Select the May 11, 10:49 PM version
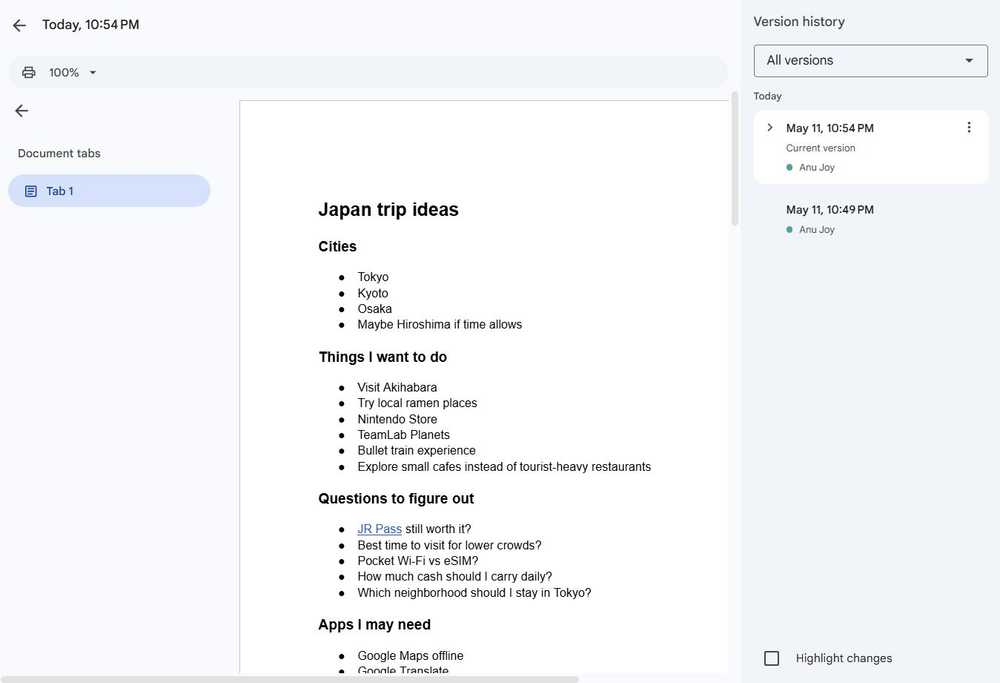1000x683 pixels. (871, 219)
